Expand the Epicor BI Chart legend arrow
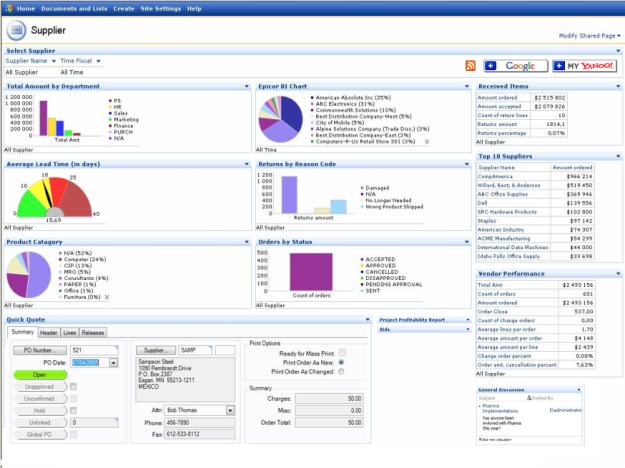 coord(427,142)
